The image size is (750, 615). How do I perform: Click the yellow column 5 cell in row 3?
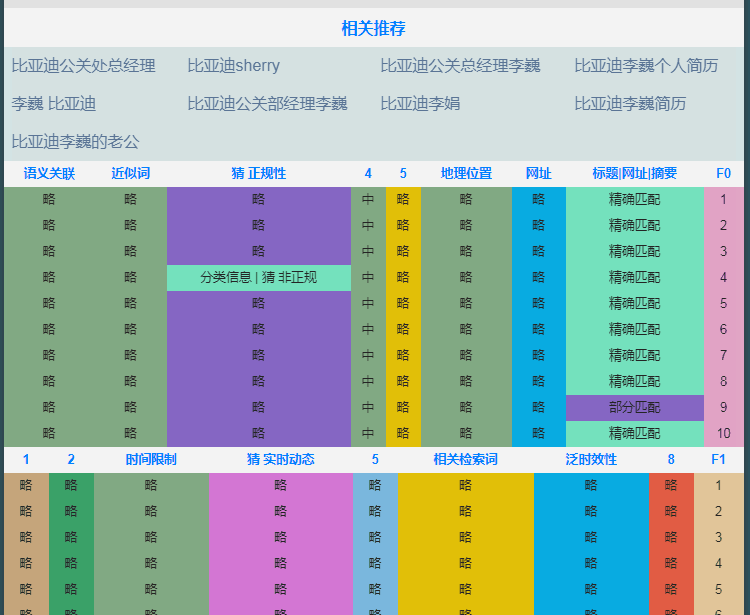click(403, 252)
